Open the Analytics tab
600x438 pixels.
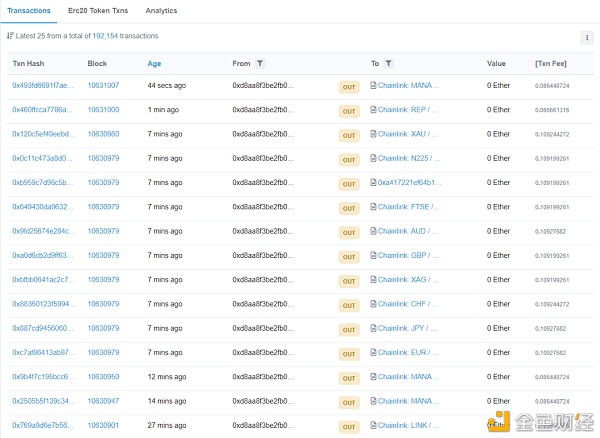161,11
